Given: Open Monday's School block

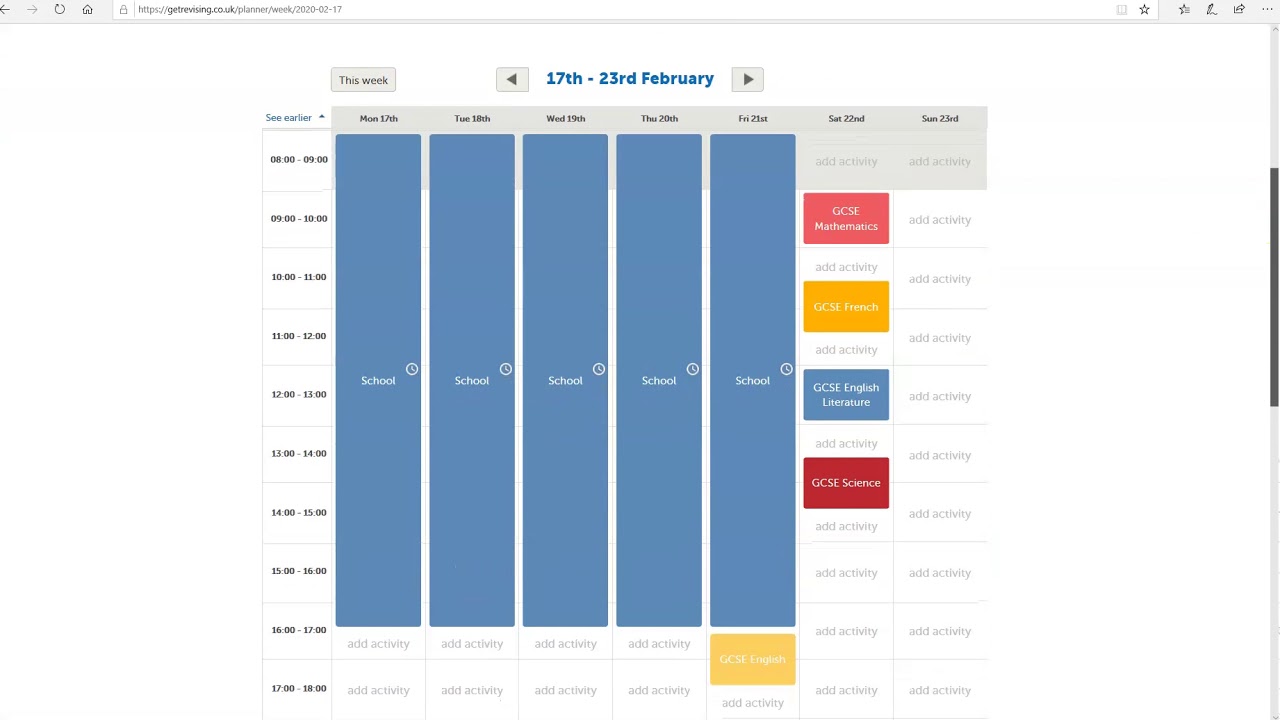Looking at the screenshot, I should pos(378,380).
